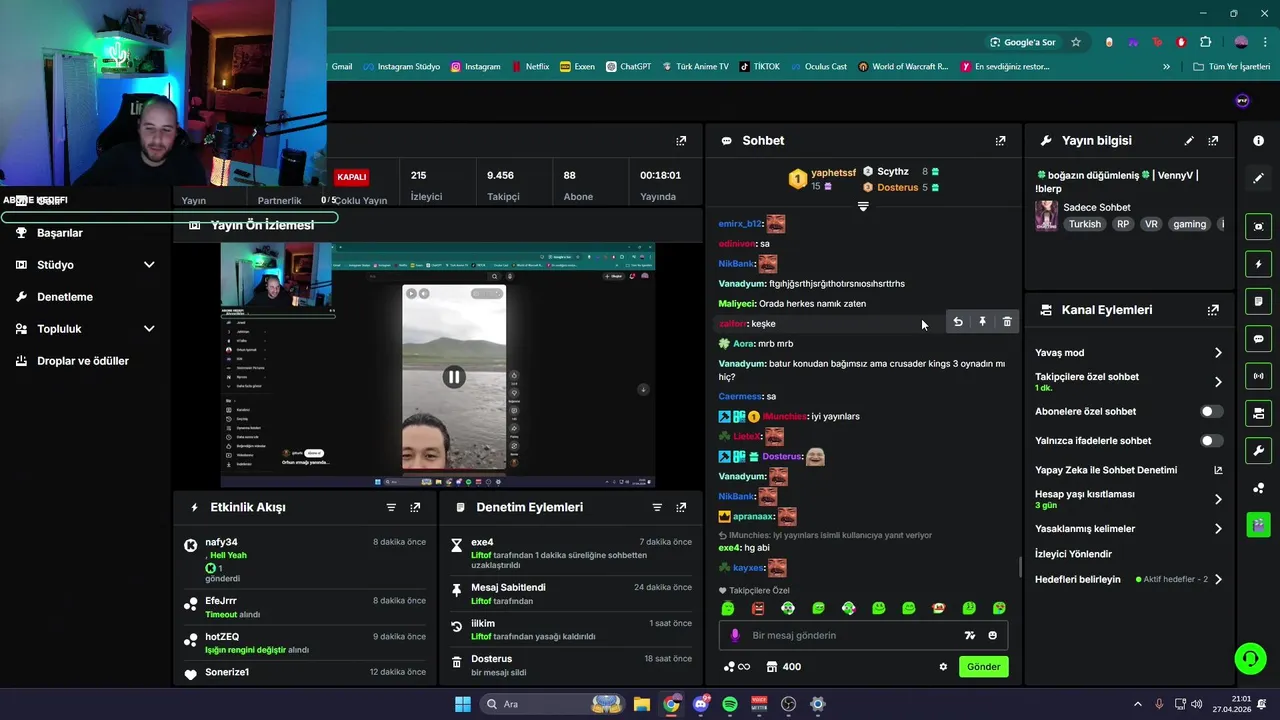Viewport: 1280px width, 720px height.
Task: Open filter options for Etkinlik Akışı
Action: pos(391,507)
